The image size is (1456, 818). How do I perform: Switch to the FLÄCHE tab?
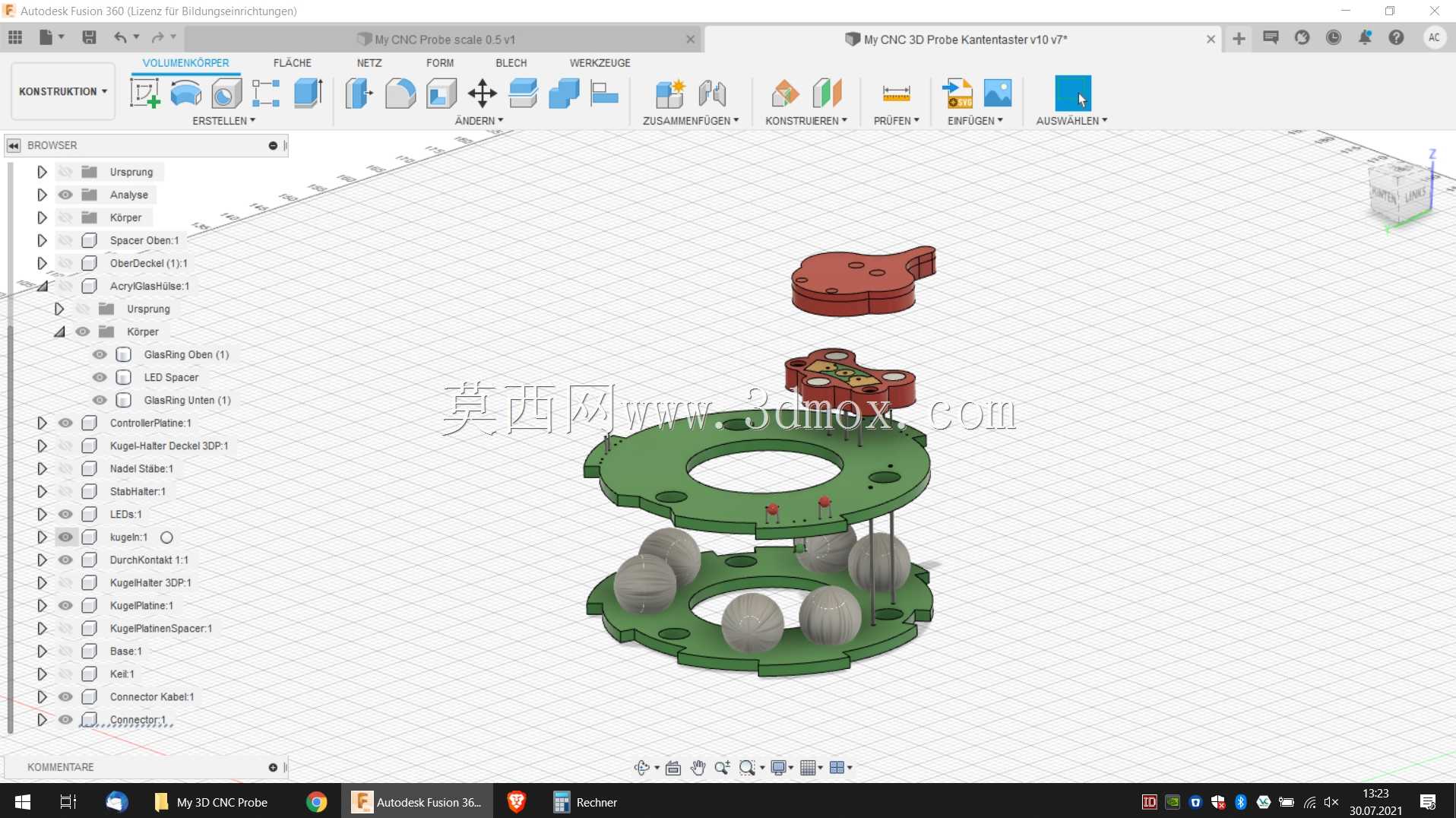[x=293, y=63]
